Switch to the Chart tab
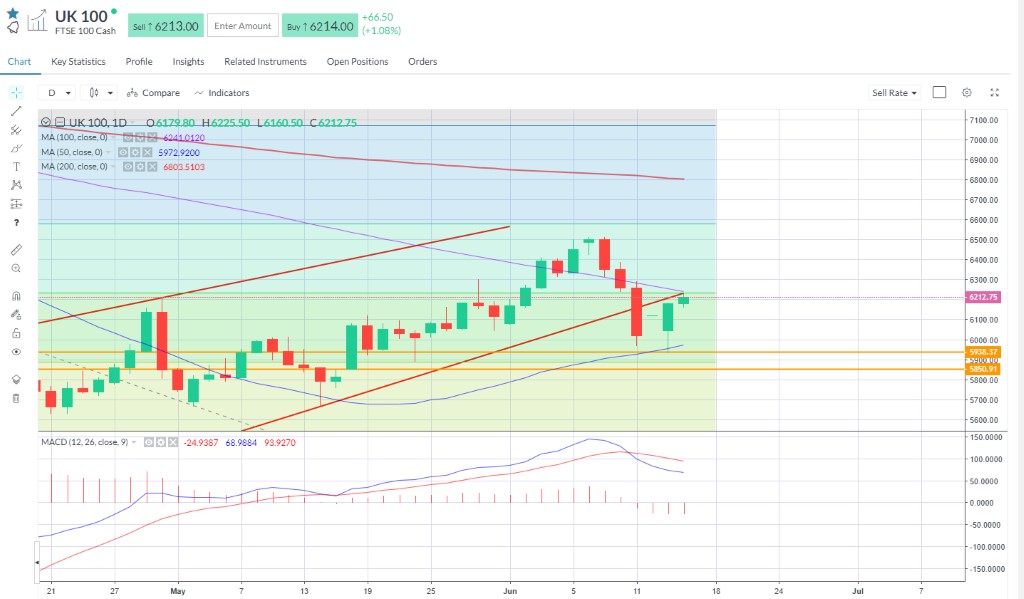Viewport: 1024px width, 599px height. pos(20,61)
